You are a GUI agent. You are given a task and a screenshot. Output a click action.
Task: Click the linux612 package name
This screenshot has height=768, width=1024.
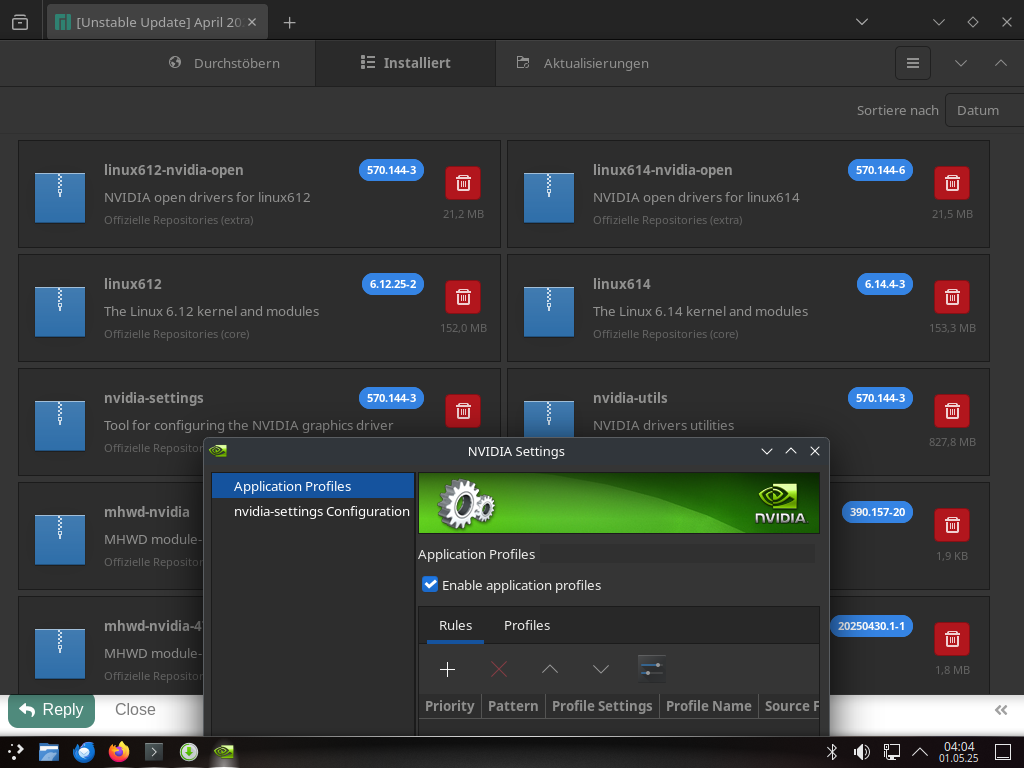click(x=133, y=284)
